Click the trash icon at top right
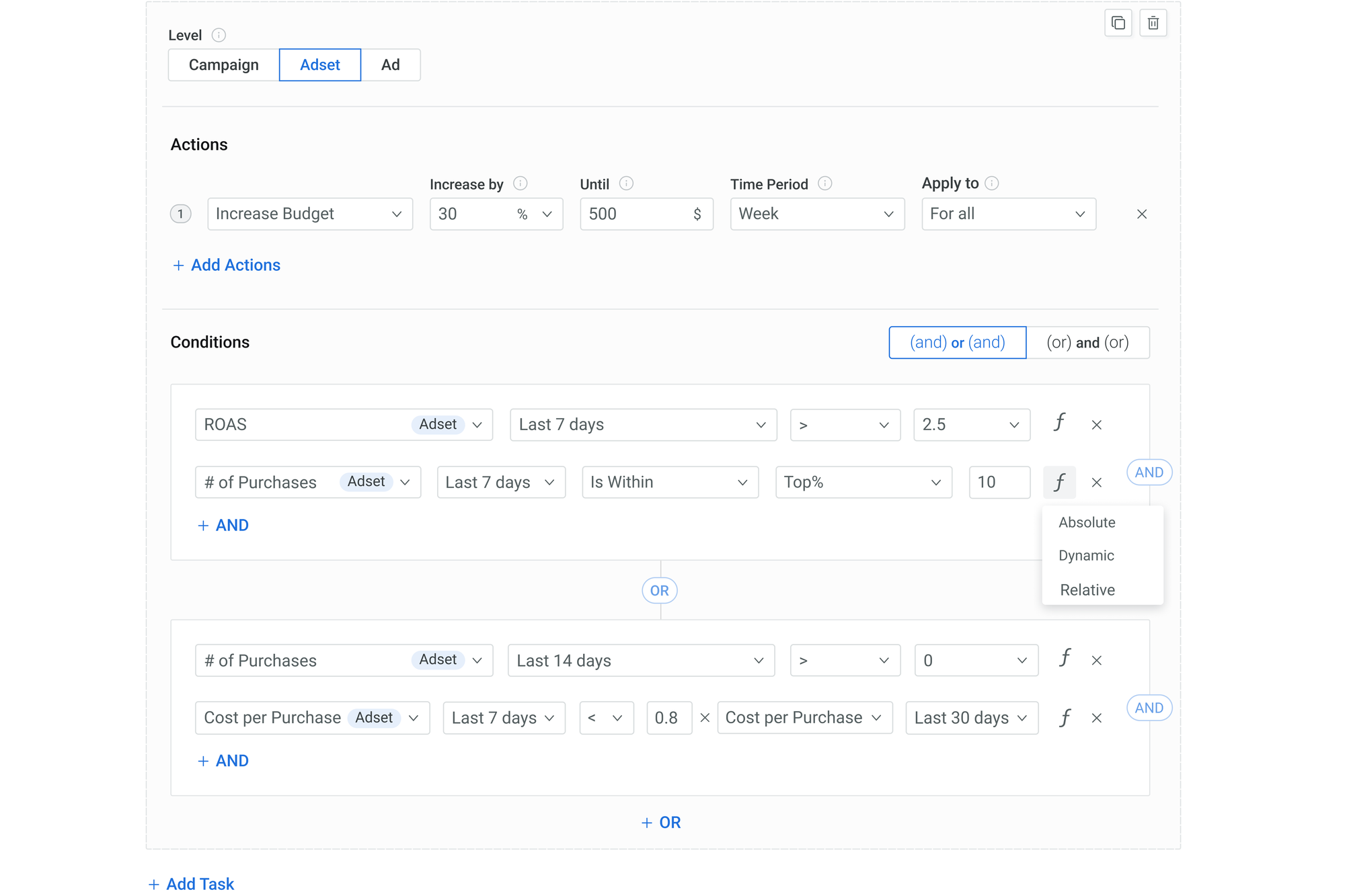 tap(1153, 23)
